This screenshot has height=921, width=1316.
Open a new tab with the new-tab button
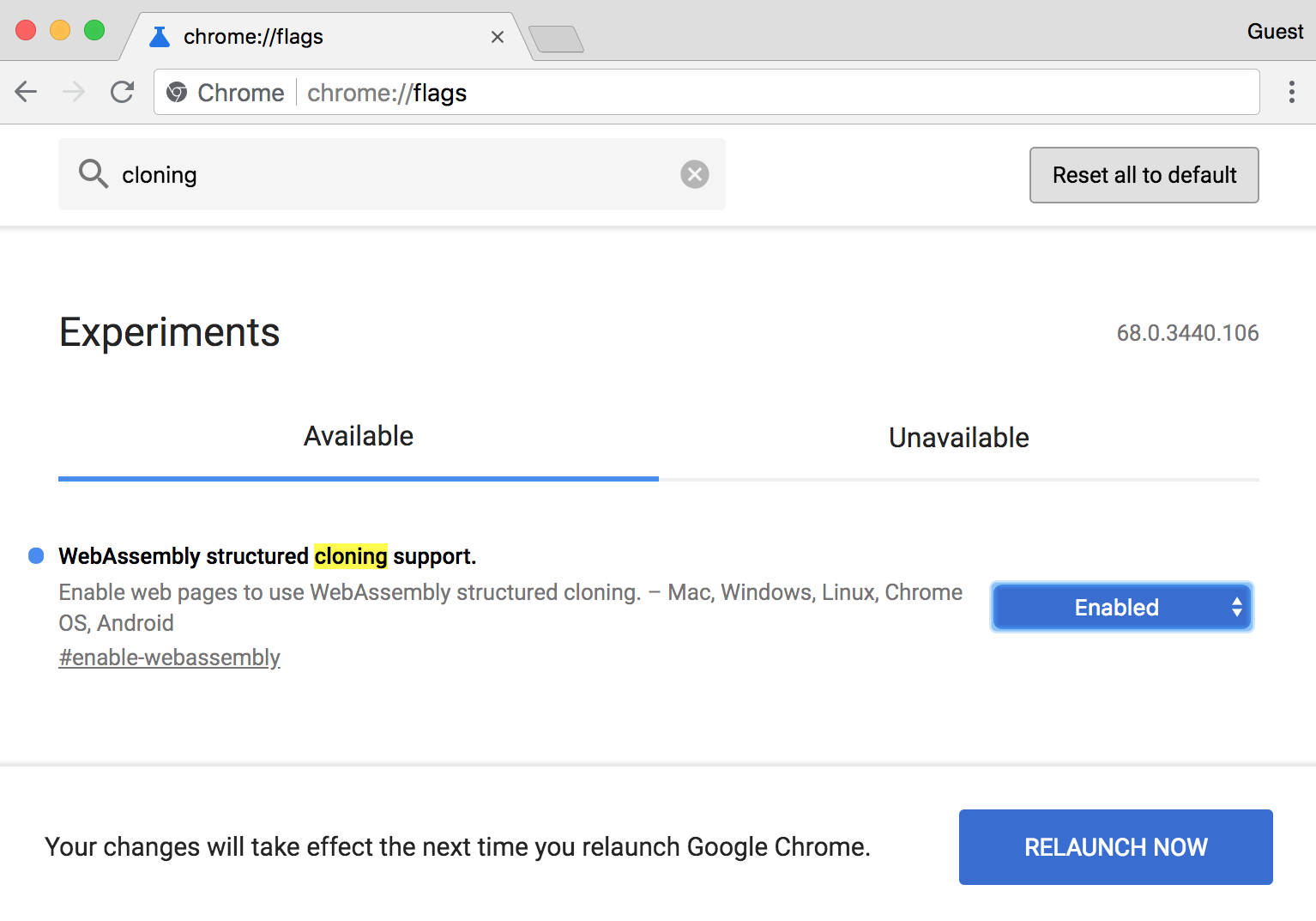(557, 39)
